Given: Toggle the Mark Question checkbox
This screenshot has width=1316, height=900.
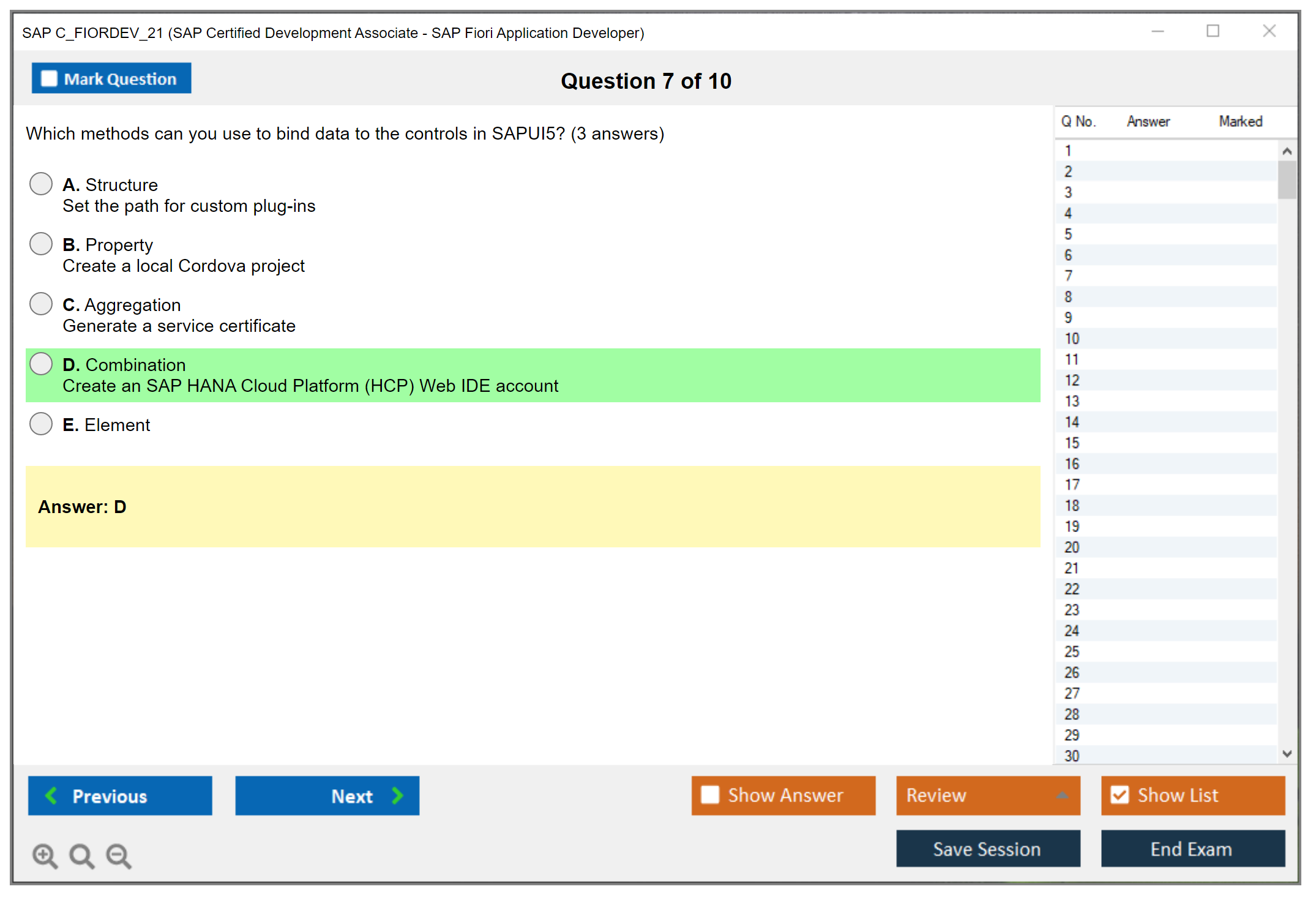Looking at the screenshot, I should (x=49, y=78).
